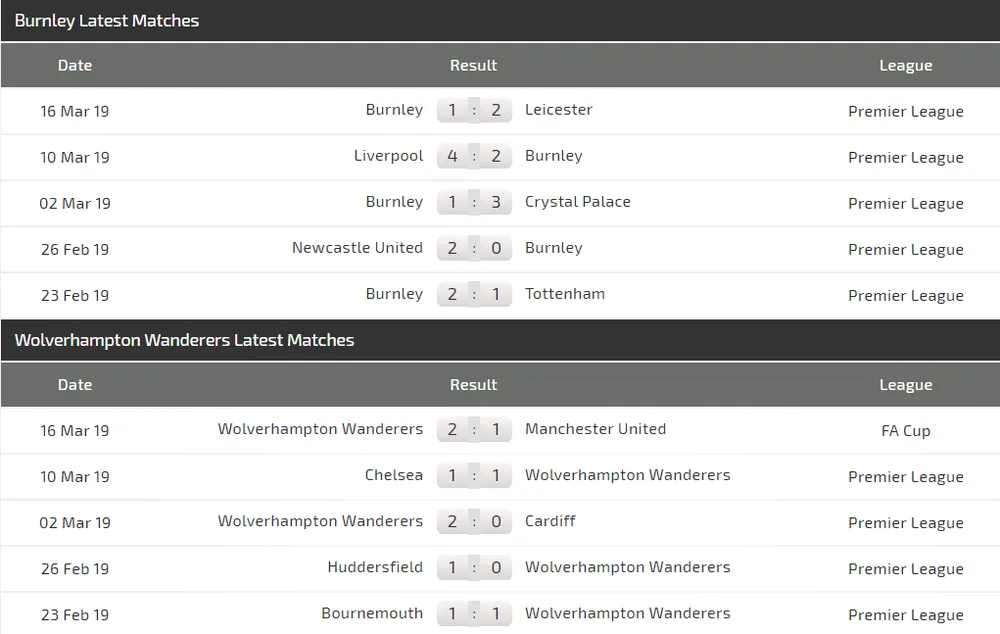Open the Crystal Palace team page
The image size is (1000, 634).
[x=578, y=202]
